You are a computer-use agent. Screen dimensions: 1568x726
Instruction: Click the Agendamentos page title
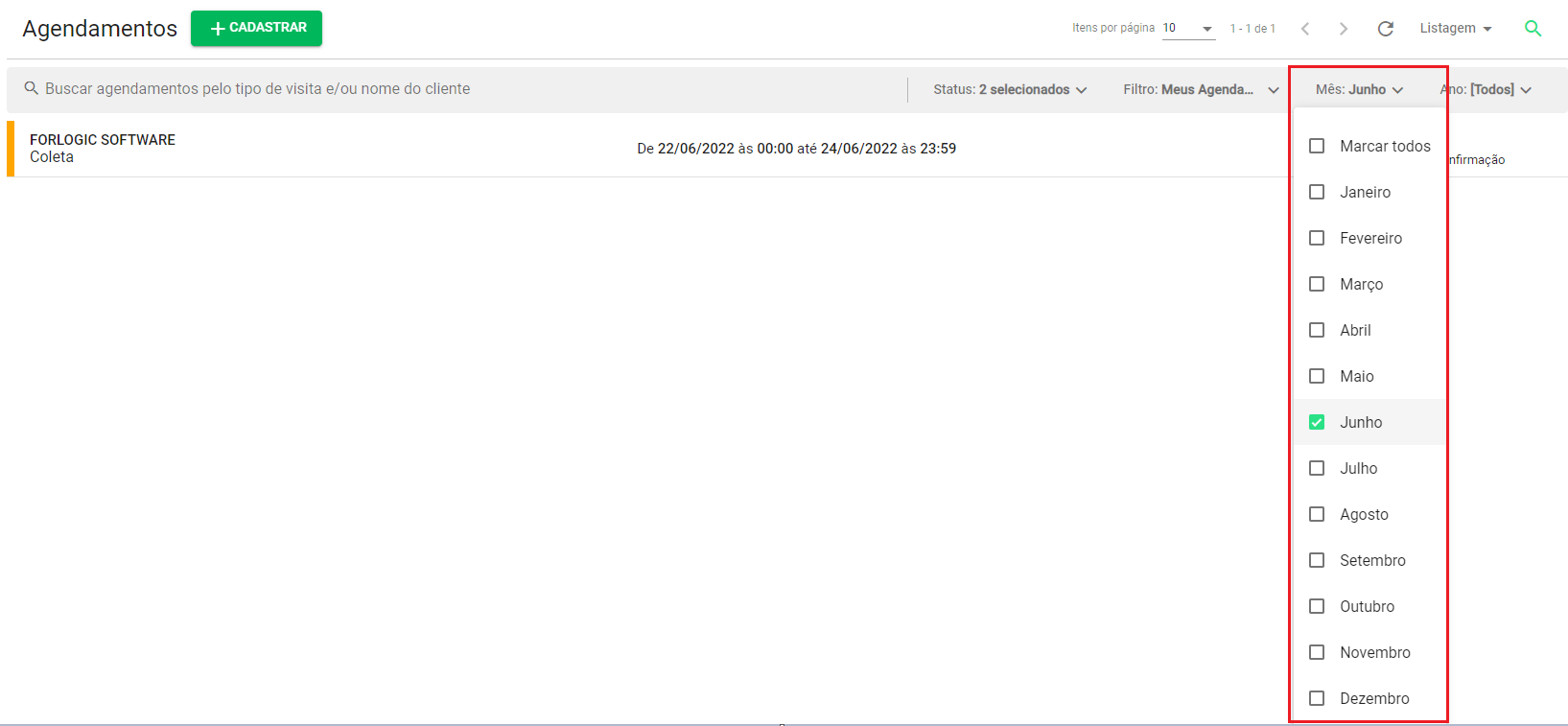tap(100, 29)
